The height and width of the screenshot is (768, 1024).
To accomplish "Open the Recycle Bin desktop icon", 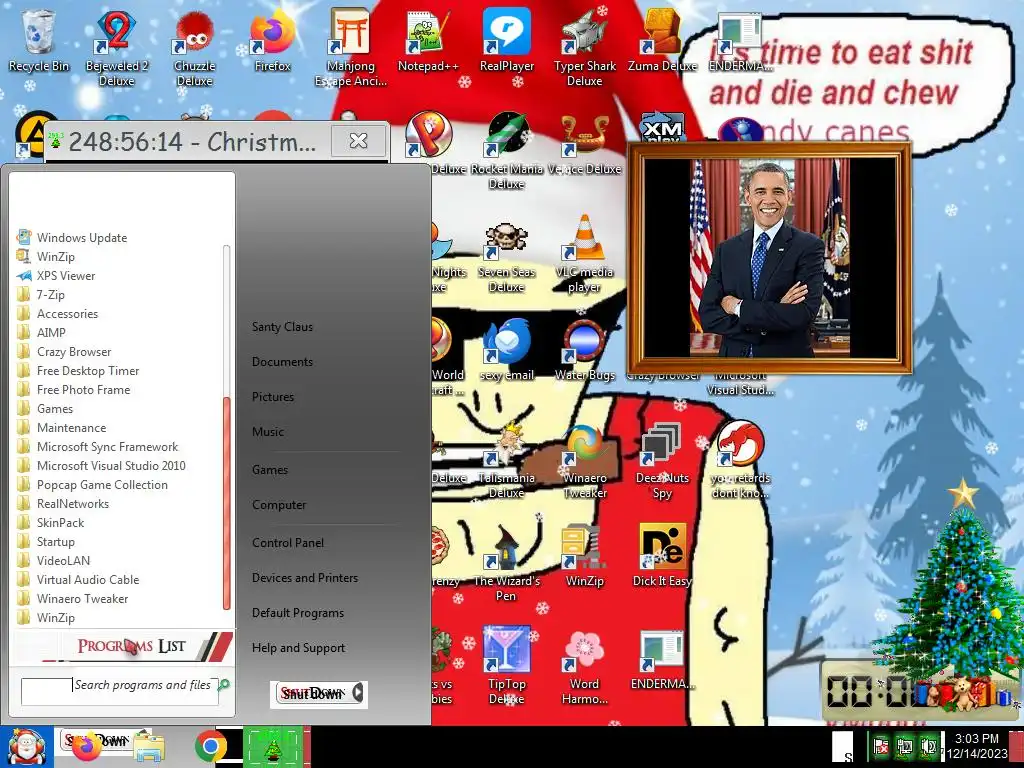I will coord(39,40).
